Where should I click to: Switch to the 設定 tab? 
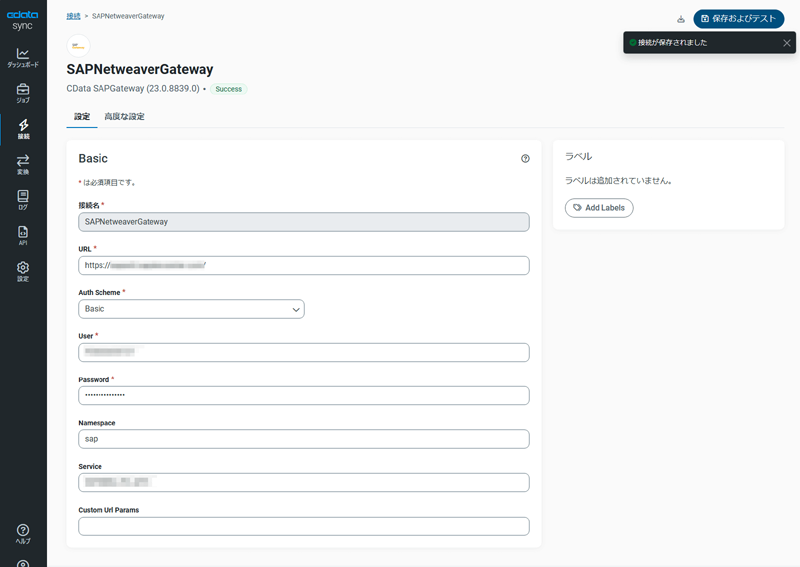pos(82,117)
